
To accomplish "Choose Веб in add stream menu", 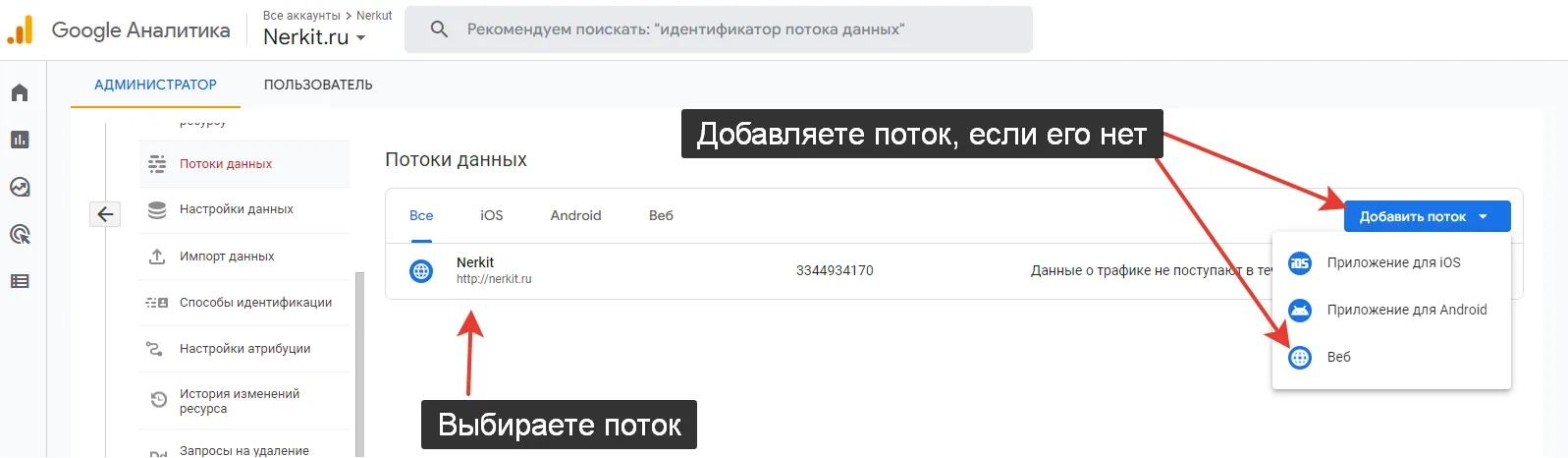I will [1391, 358].
